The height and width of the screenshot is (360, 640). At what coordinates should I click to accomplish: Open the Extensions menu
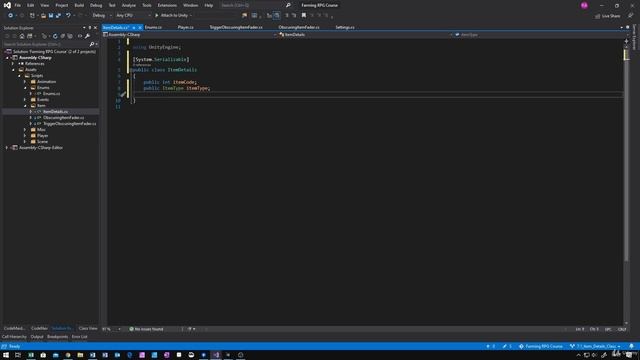tap(167, 5)
